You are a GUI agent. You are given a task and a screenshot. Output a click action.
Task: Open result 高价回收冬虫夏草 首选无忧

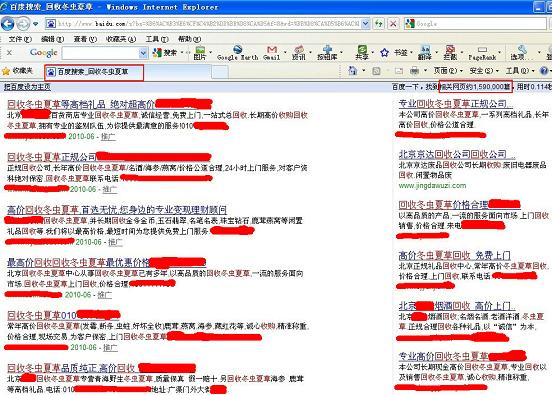coord(117,210)
